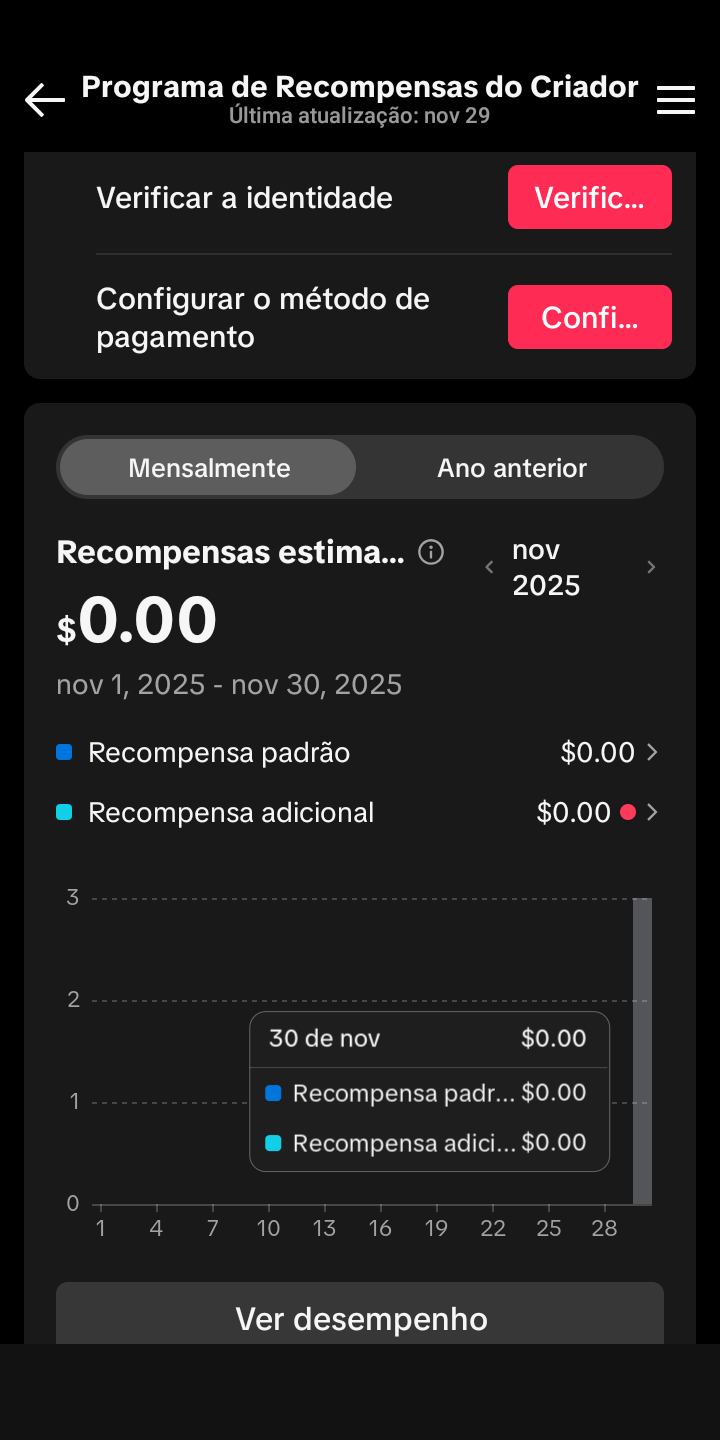Image resolution: width=720 pixels, height=1440 pixels.
Task: Tap the info icon beside Recompensas estimadas
Action: coord(431,552)
